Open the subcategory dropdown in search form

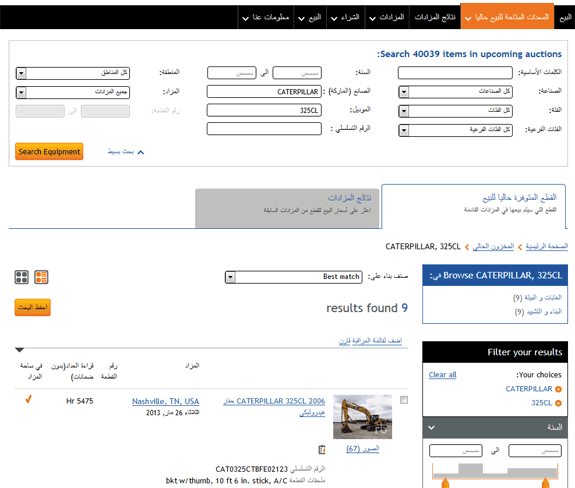455,130
